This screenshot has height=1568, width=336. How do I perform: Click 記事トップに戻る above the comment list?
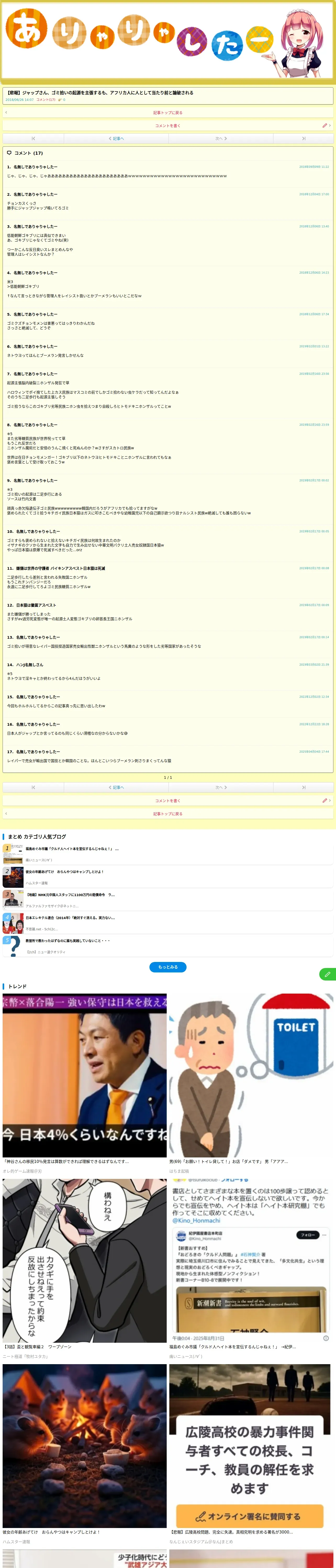coord(168,113)
